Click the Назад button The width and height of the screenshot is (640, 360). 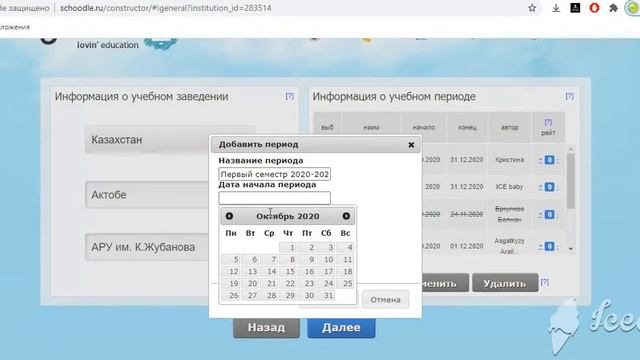266,327
